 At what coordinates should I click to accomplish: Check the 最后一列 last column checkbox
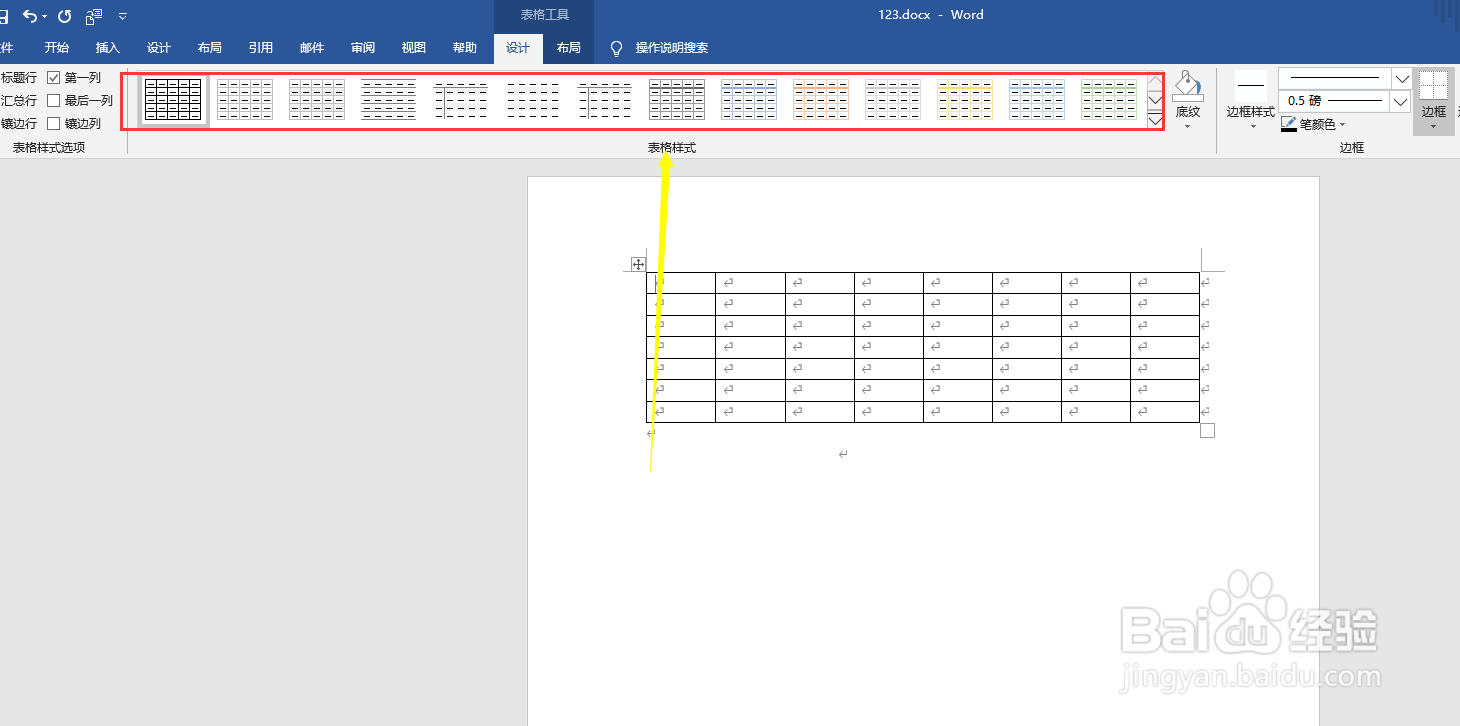(54, 100)
